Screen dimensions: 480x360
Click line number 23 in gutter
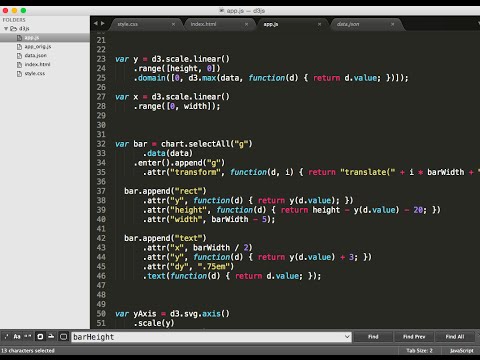(101, 59)
